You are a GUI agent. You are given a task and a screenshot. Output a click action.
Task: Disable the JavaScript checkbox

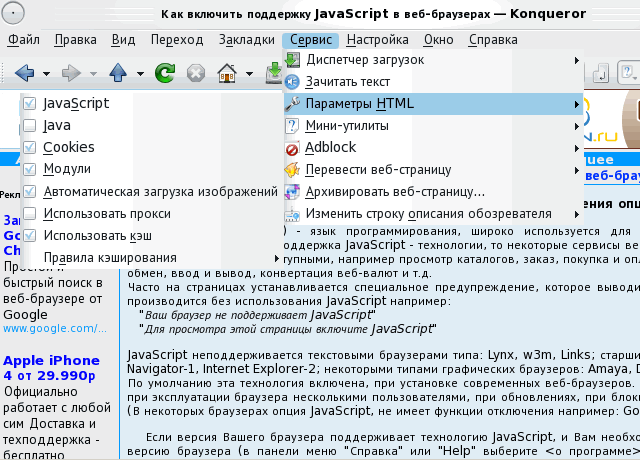pyautogui.click(x=30, y=104)
